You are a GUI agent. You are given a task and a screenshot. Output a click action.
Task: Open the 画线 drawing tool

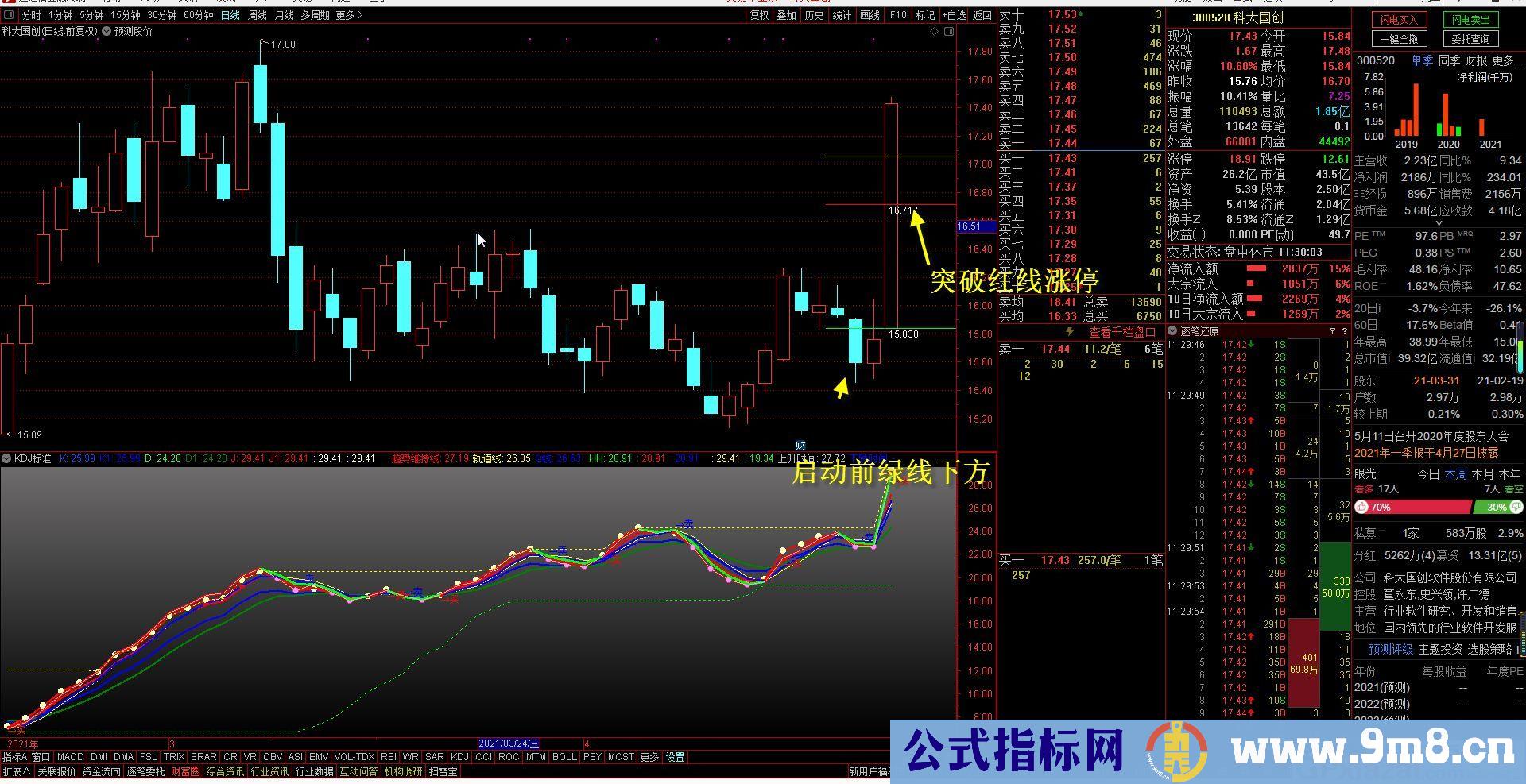pos(870,15)
